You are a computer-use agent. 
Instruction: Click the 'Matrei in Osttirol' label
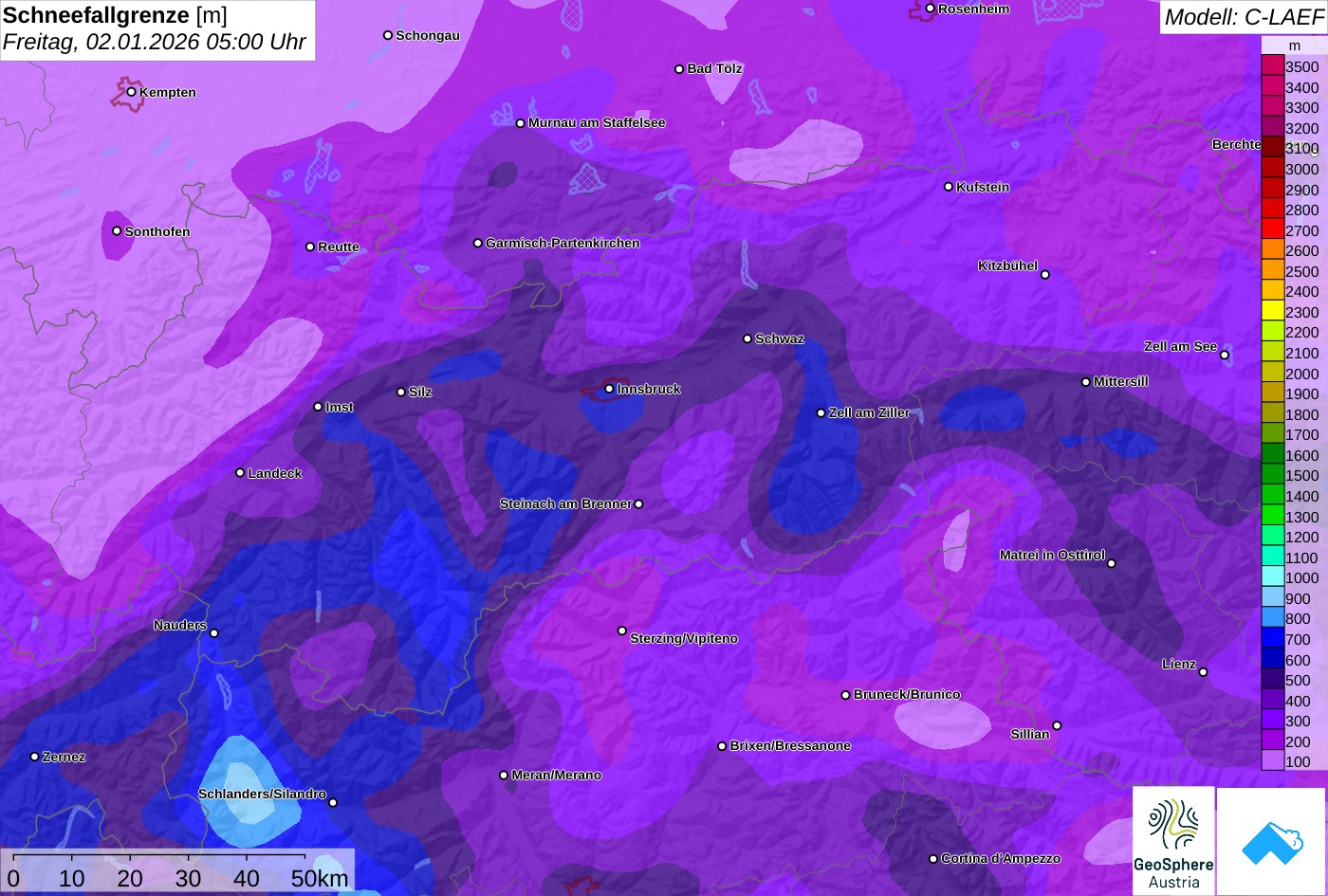[x=1053, y=555]
